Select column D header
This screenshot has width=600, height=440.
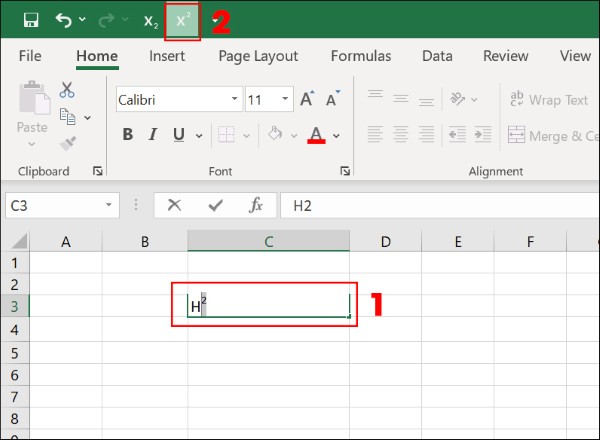pyautogui.click(x=385, y=241)
